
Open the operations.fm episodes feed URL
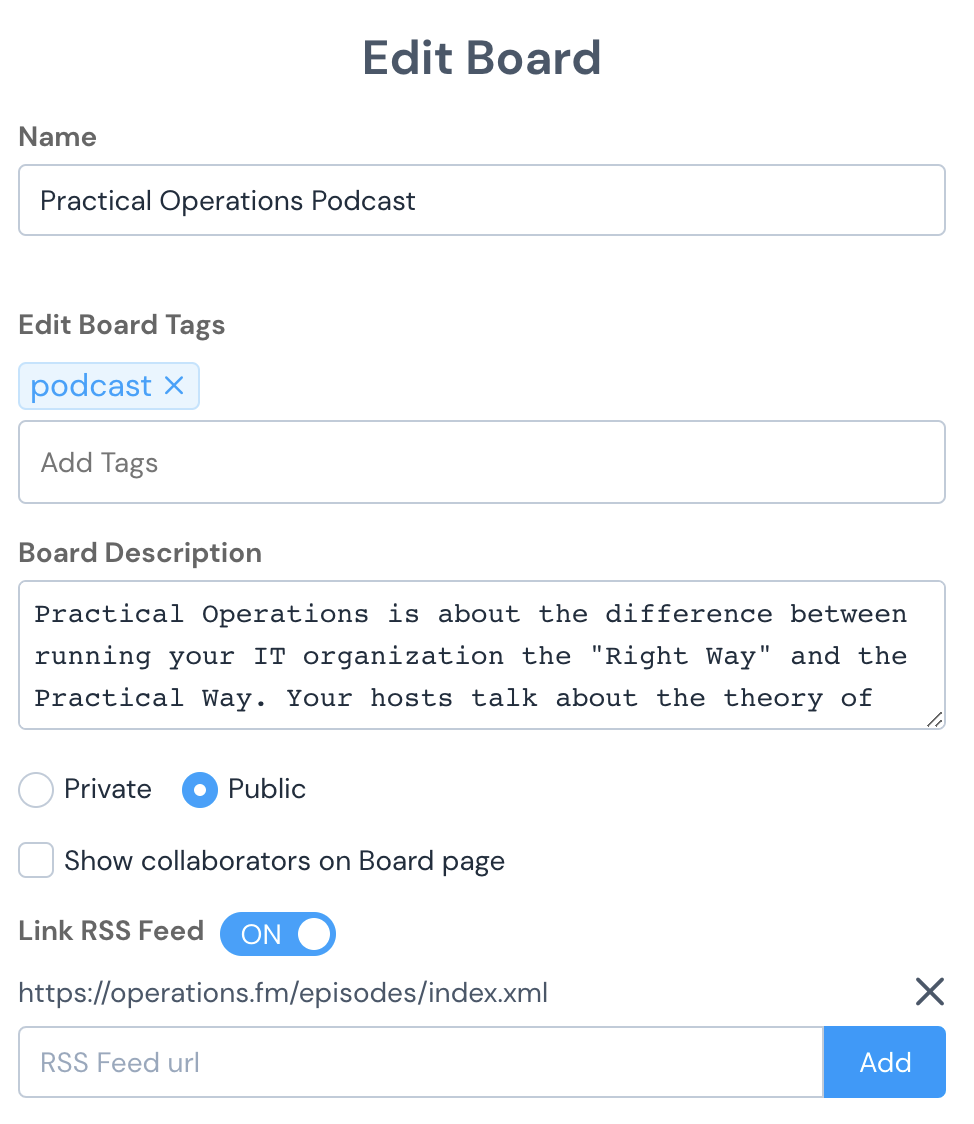click(x=283, y=992)
